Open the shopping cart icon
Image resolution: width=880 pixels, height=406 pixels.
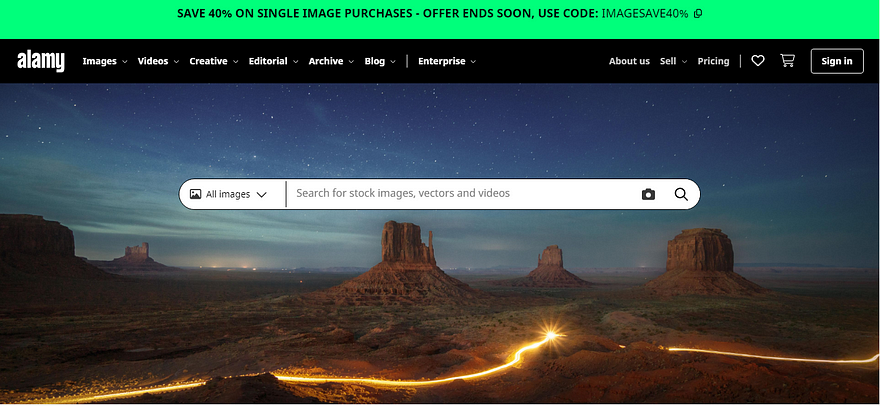[x=787, y=61]
